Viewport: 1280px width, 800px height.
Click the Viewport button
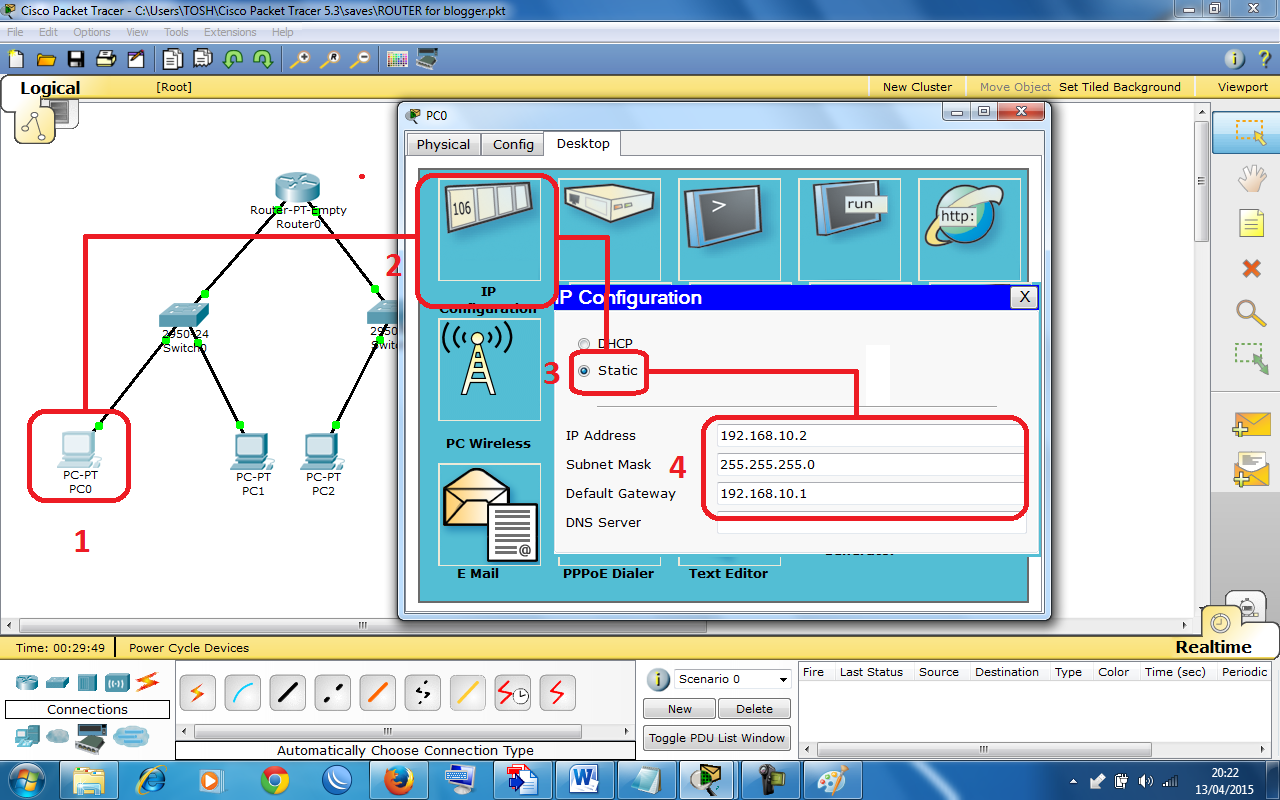1243,87
